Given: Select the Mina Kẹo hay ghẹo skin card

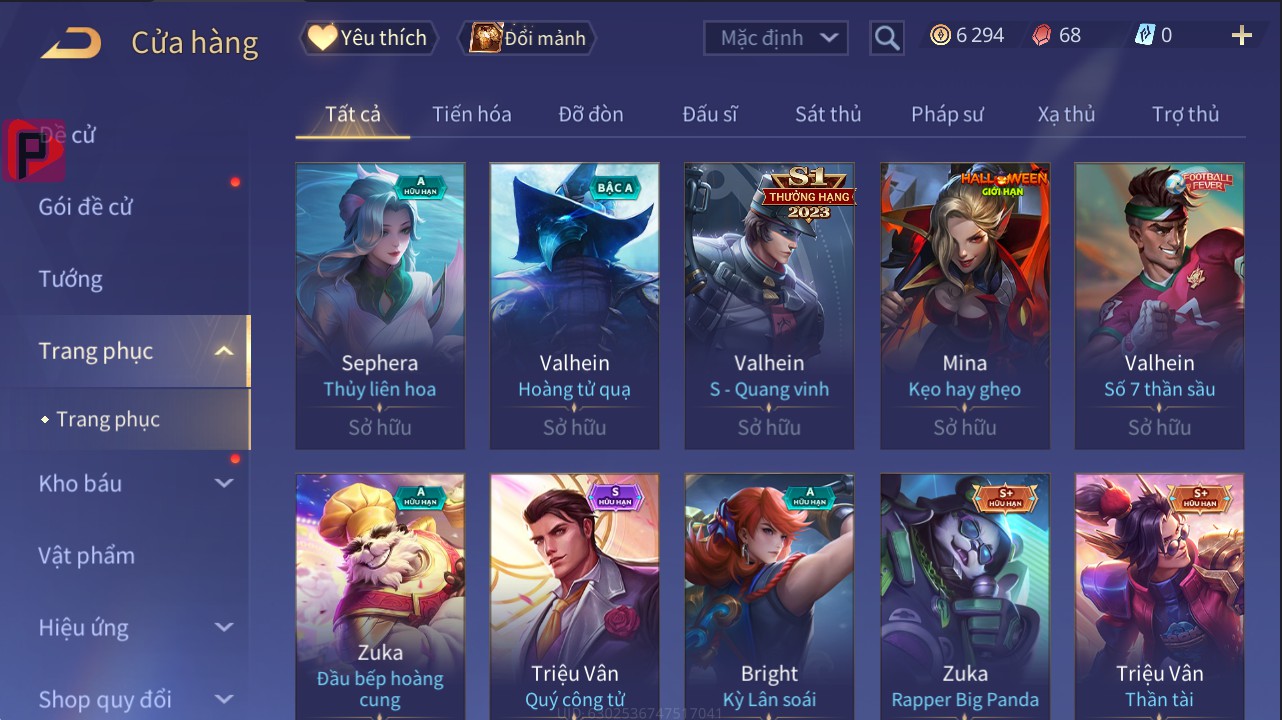Looking at the screenshot, I should click(x=965, y=306).
